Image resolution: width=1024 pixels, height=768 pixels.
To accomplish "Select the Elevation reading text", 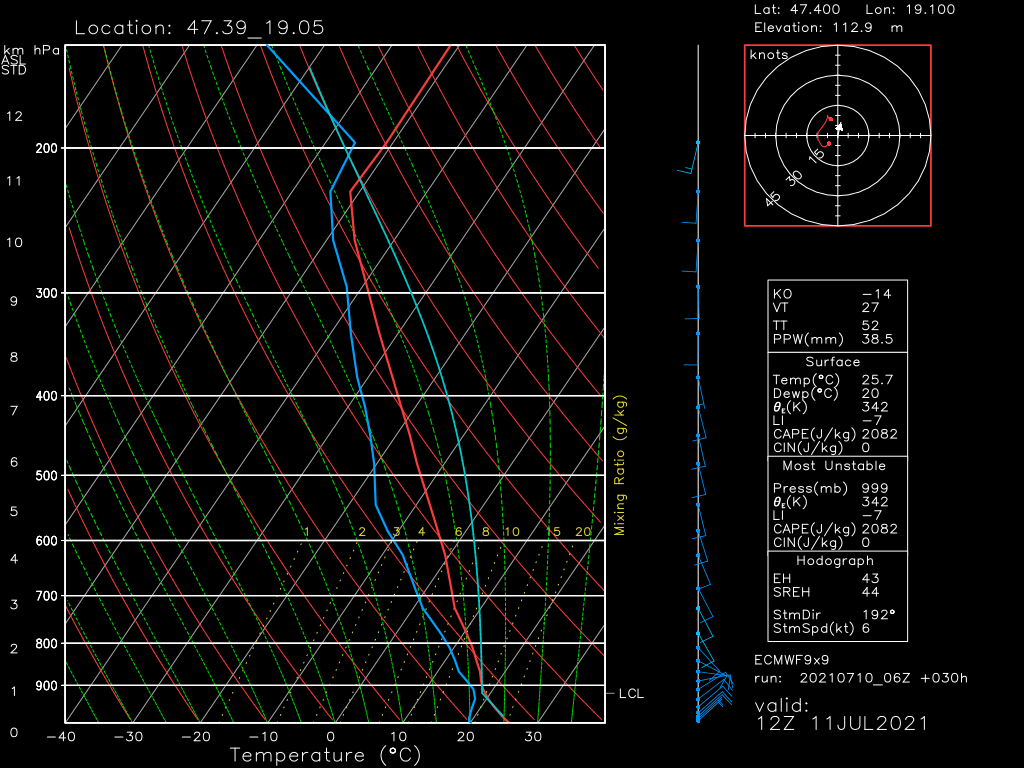I will [827, 27].
